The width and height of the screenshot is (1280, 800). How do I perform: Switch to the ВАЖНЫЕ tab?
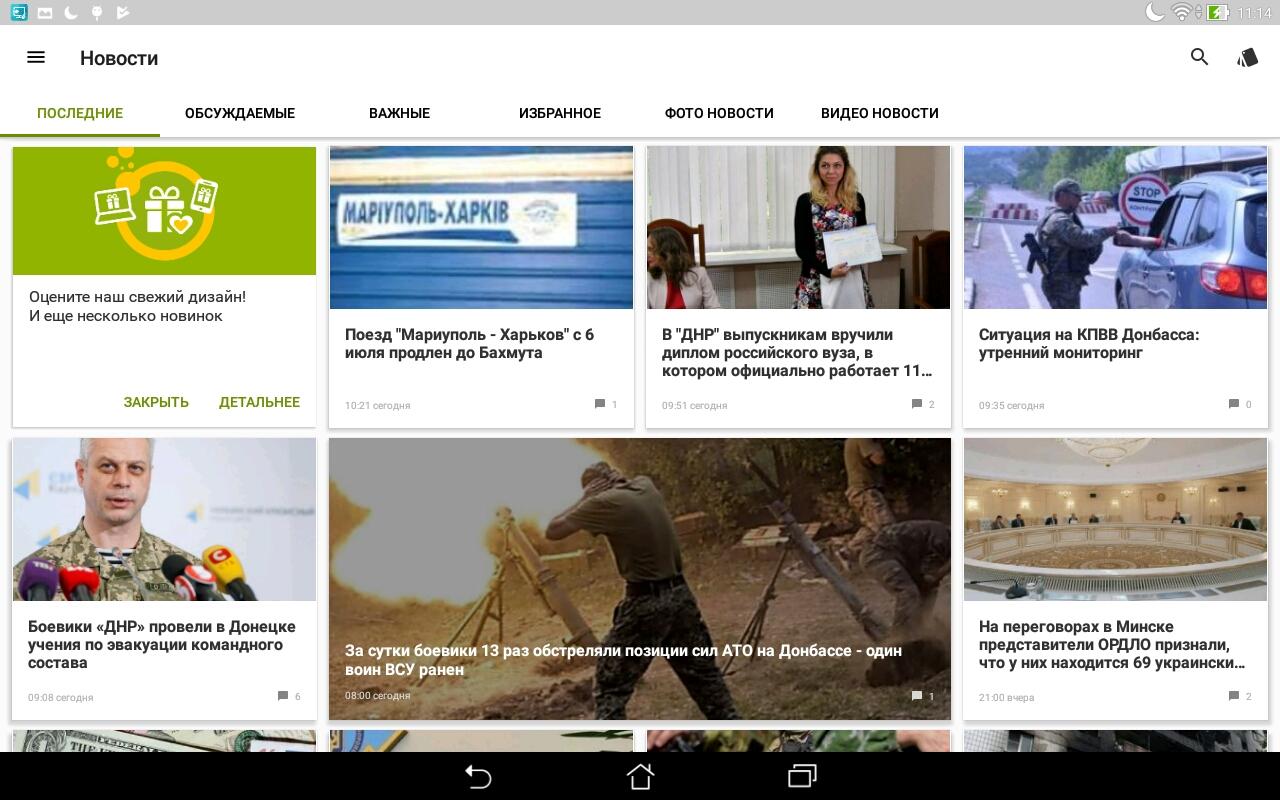click(400, 113)
